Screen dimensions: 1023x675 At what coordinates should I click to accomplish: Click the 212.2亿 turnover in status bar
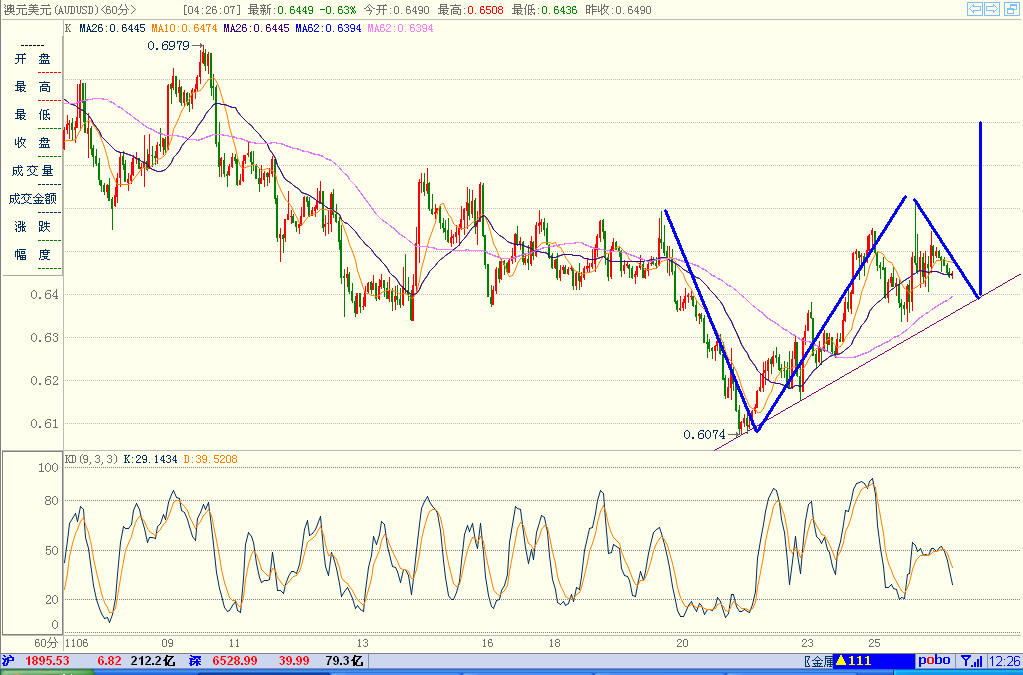click(153, 661)
